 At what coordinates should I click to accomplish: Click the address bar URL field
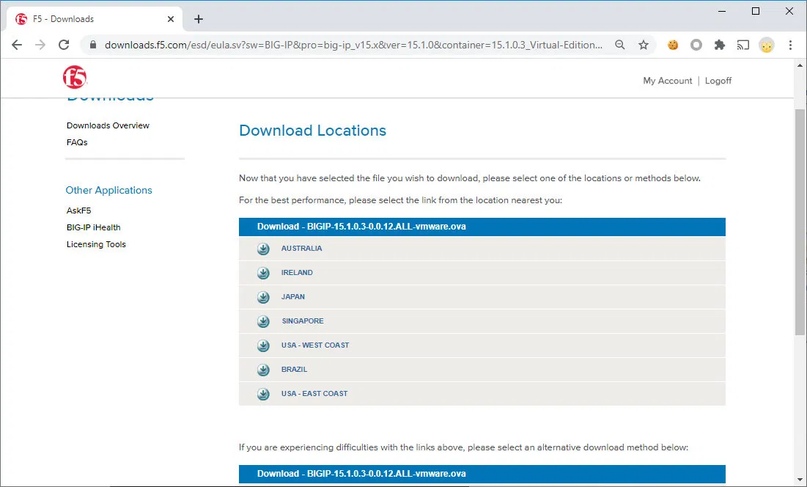click(x=353, y=45)
